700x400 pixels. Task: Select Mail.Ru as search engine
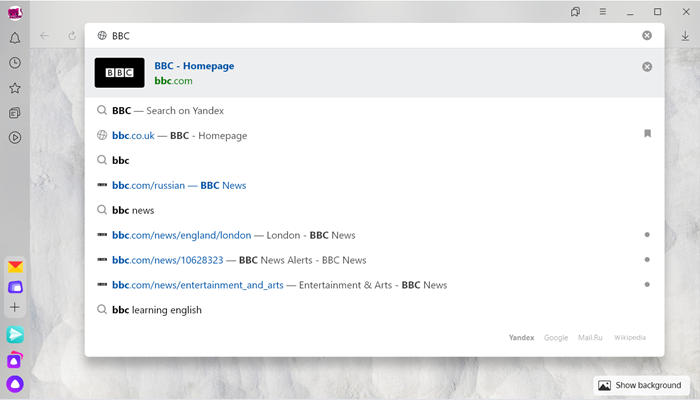point(590,338)
